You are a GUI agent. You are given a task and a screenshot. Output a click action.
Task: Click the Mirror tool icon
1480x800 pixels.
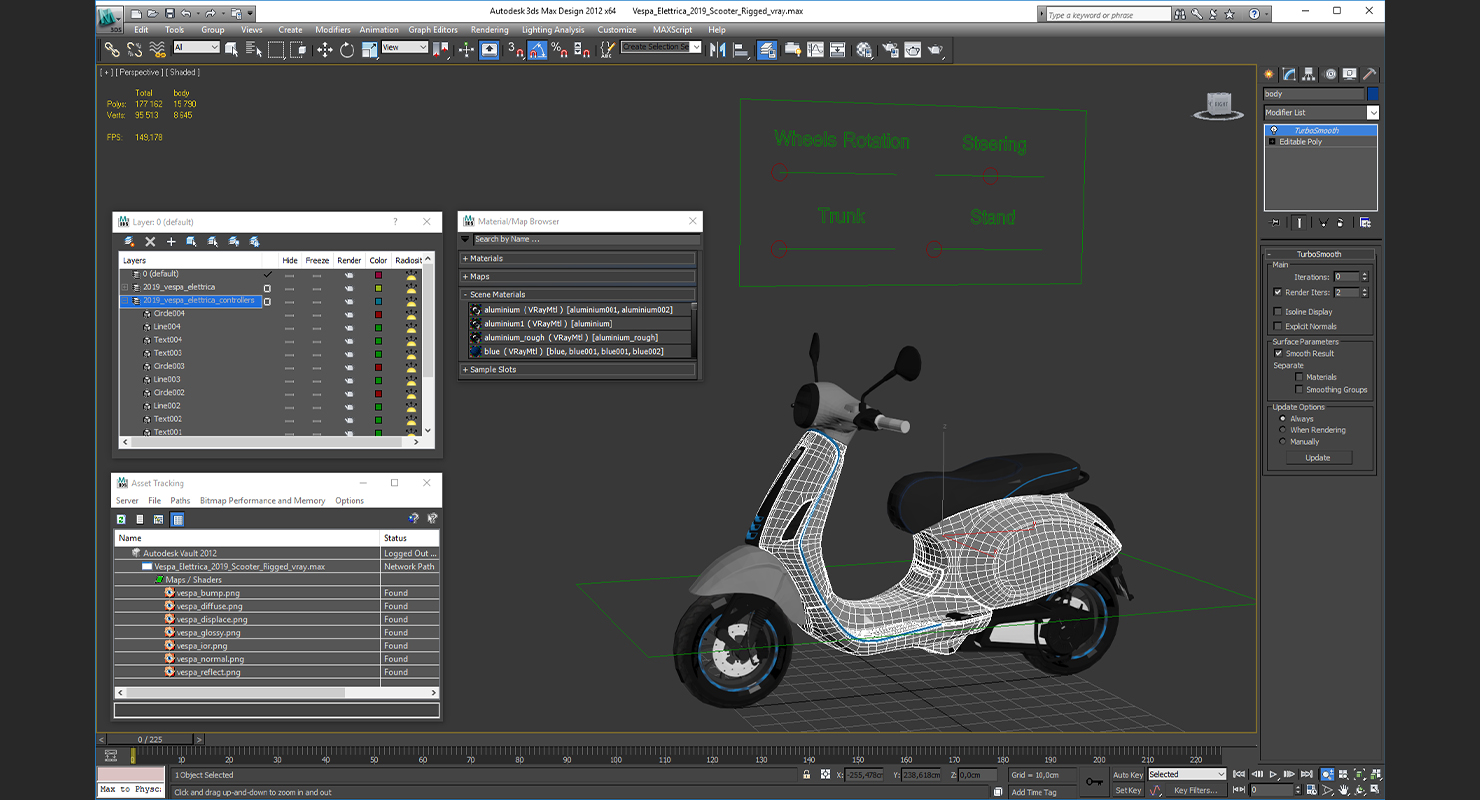(x=717, y=49)
